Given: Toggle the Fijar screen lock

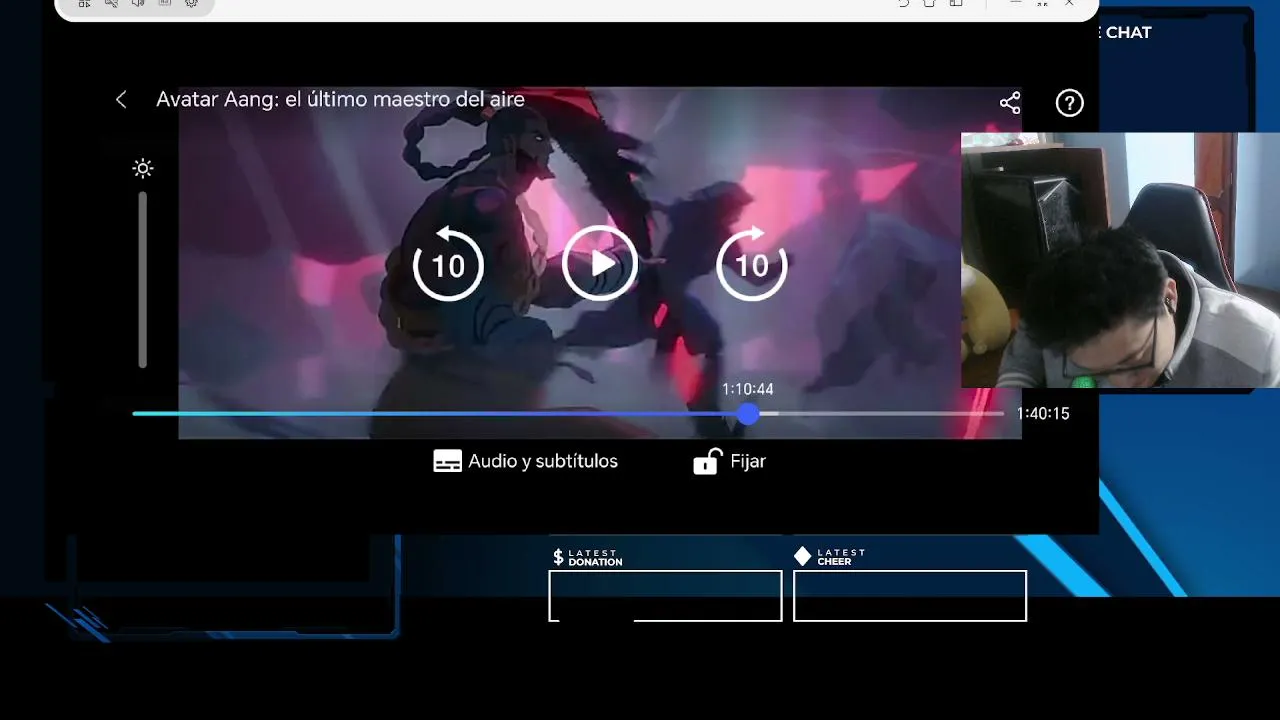Looking at the screenshot, I should point(729,461).
